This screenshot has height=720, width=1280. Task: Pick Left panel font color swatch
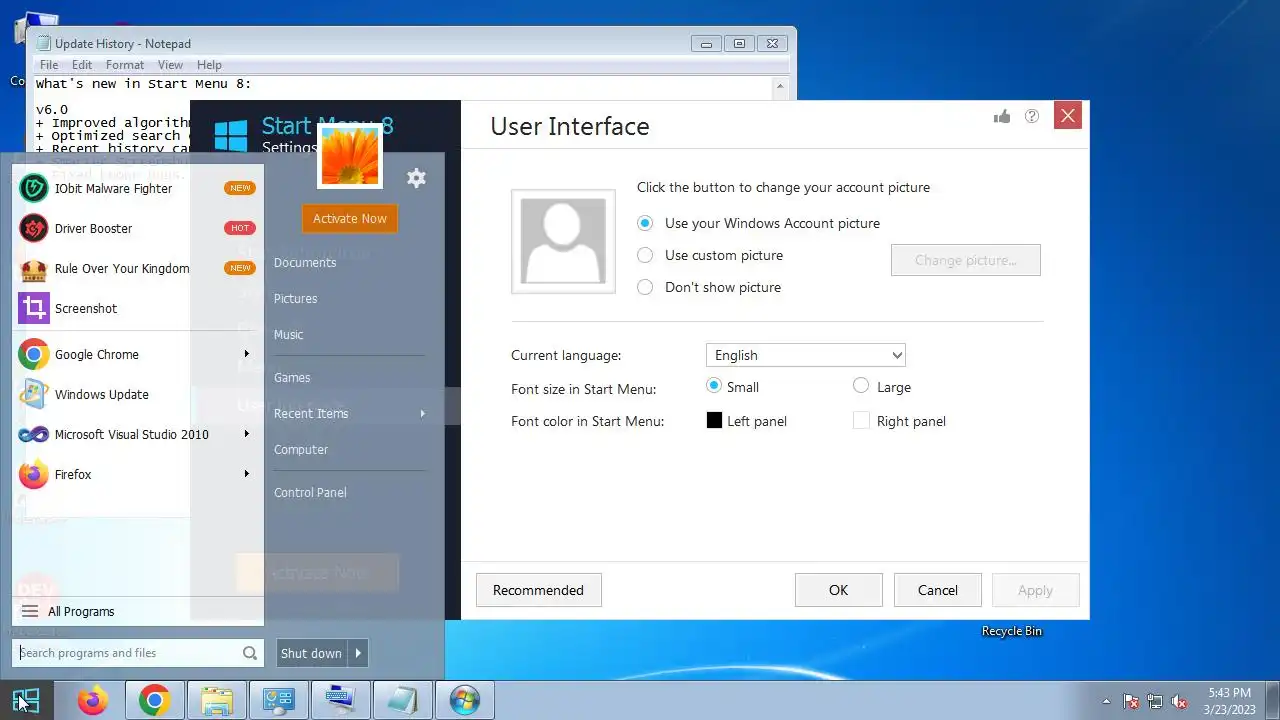pos(714,421)
